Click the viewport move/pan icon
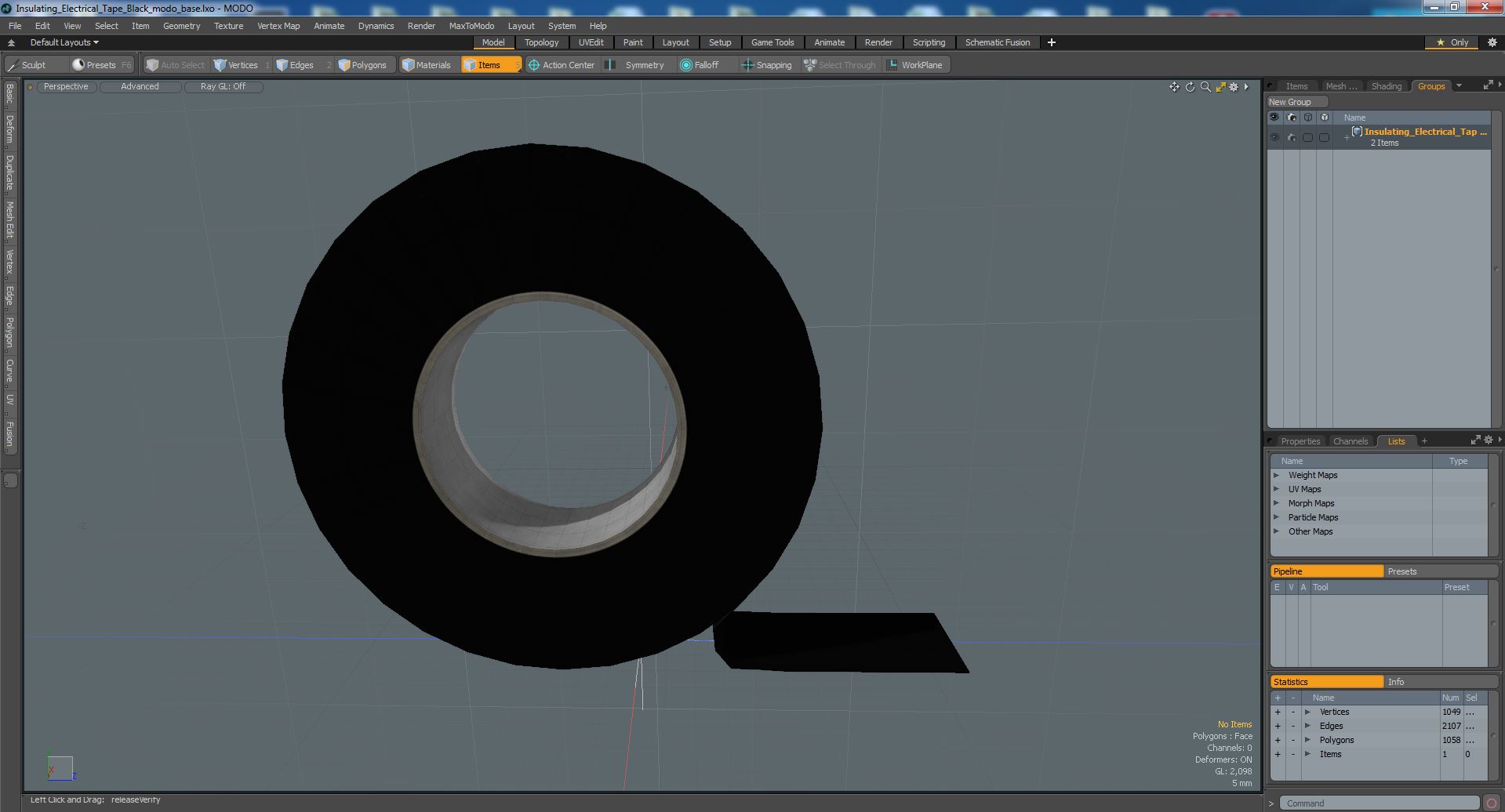 [x=1174, y=87]
